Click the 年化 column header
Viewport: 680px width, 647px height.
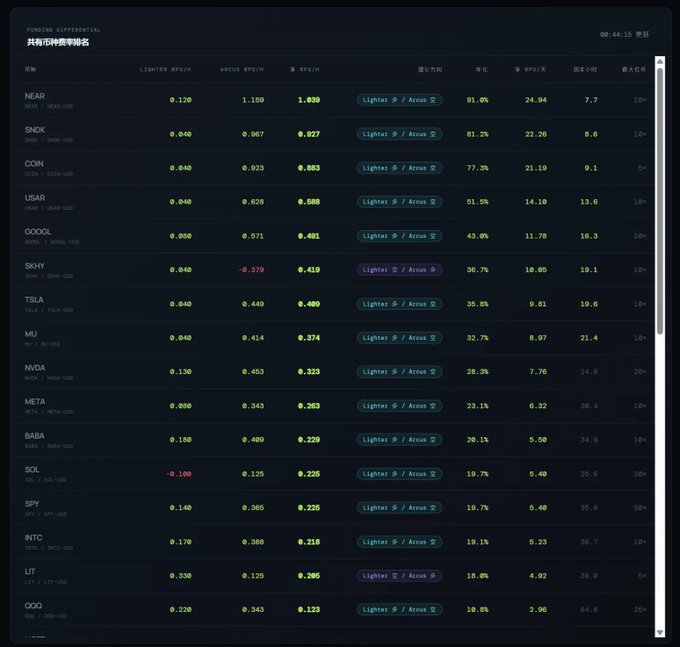(x=481, y=69)
